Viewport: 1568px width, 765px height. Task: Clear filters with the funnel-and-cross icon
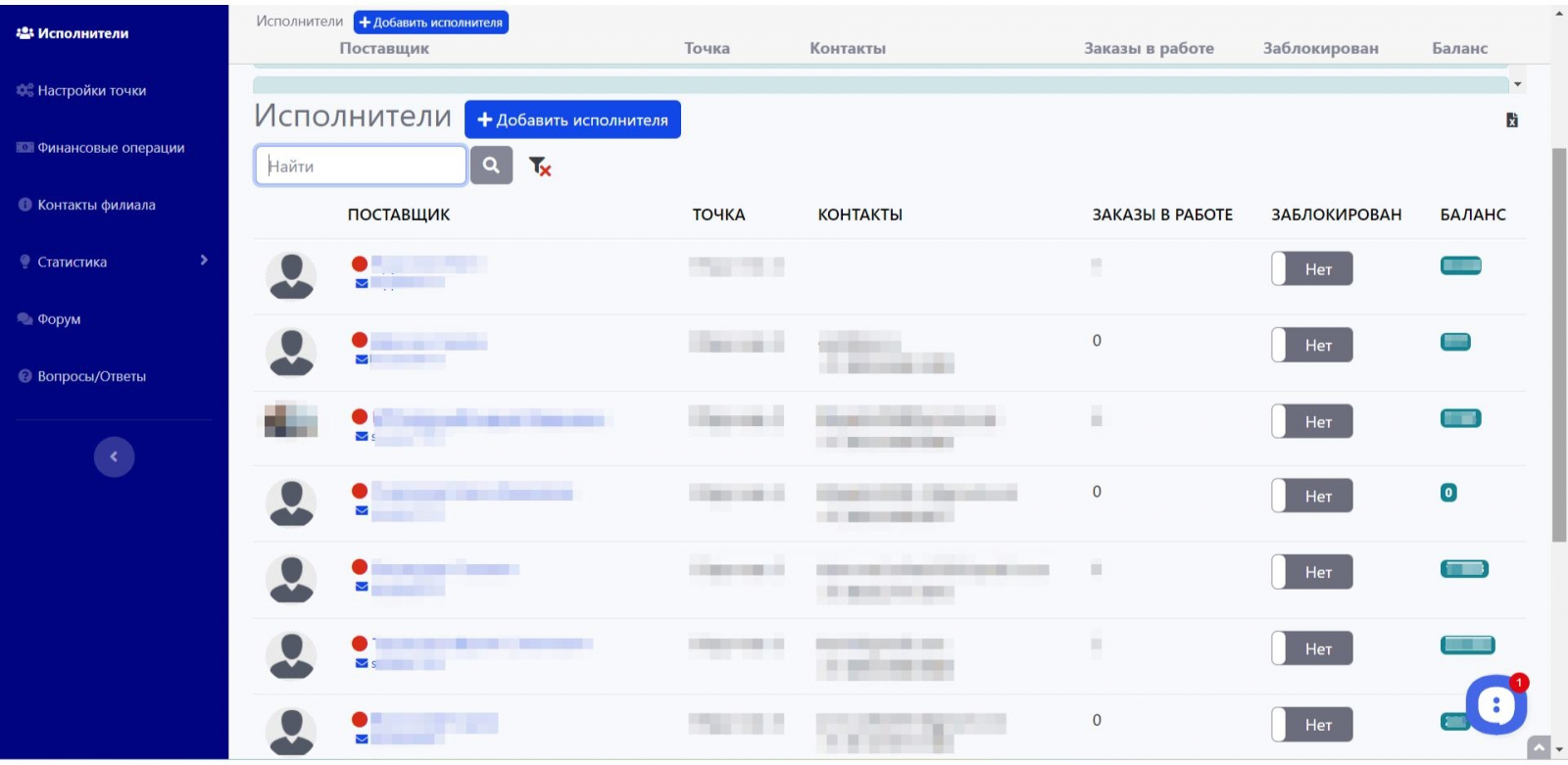coord(540,167)
